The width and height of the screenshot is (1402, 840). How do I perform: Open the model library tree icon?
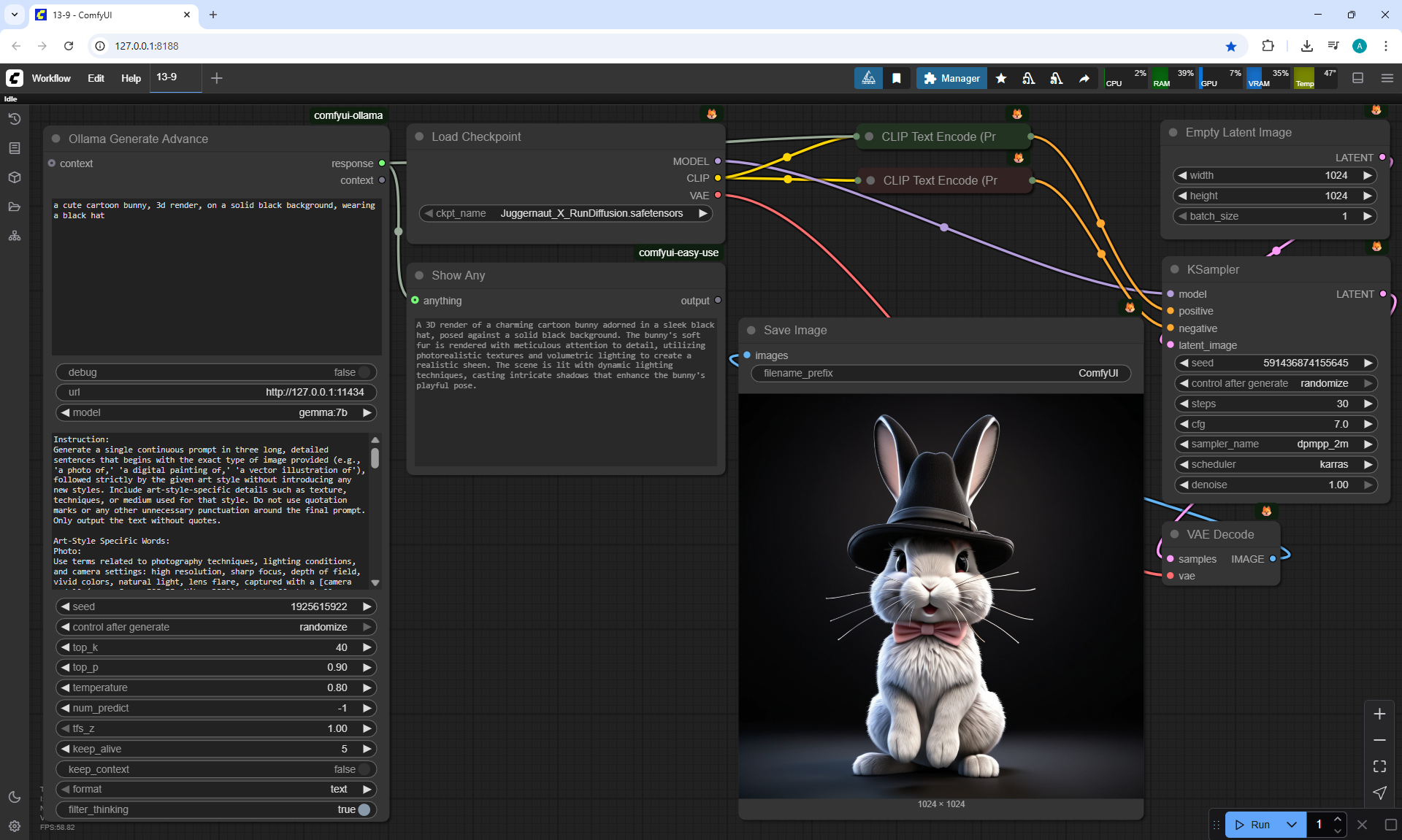(x=15, y=236)
